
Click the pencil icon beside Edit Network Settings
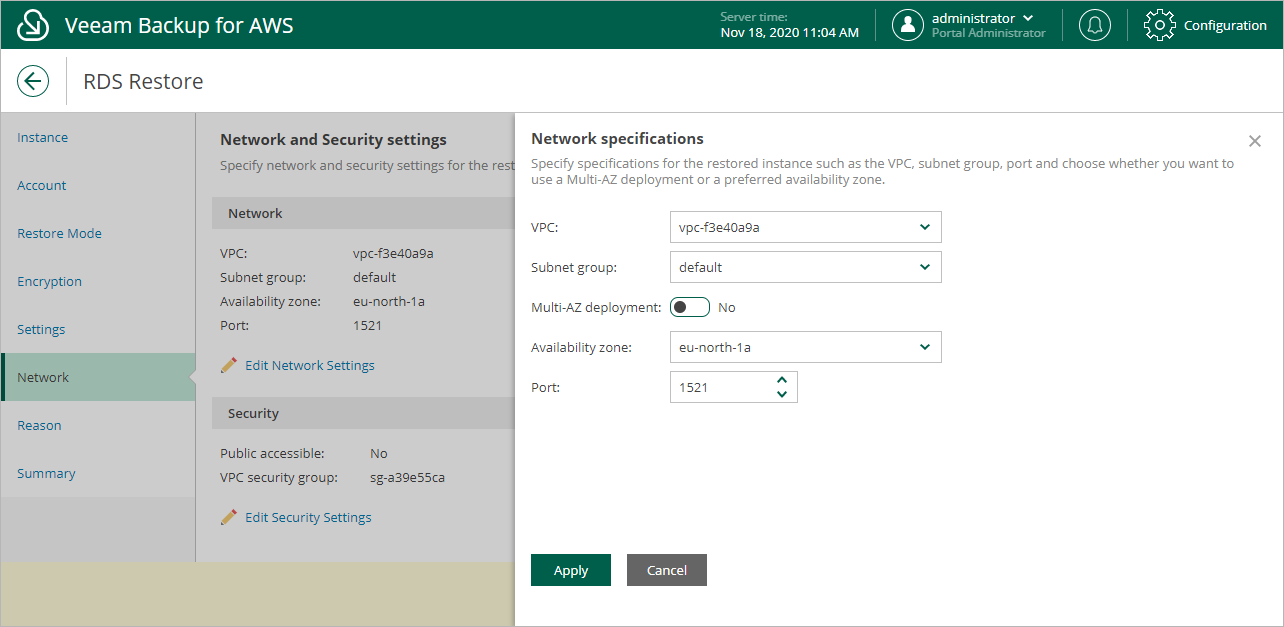click(229, 365)
